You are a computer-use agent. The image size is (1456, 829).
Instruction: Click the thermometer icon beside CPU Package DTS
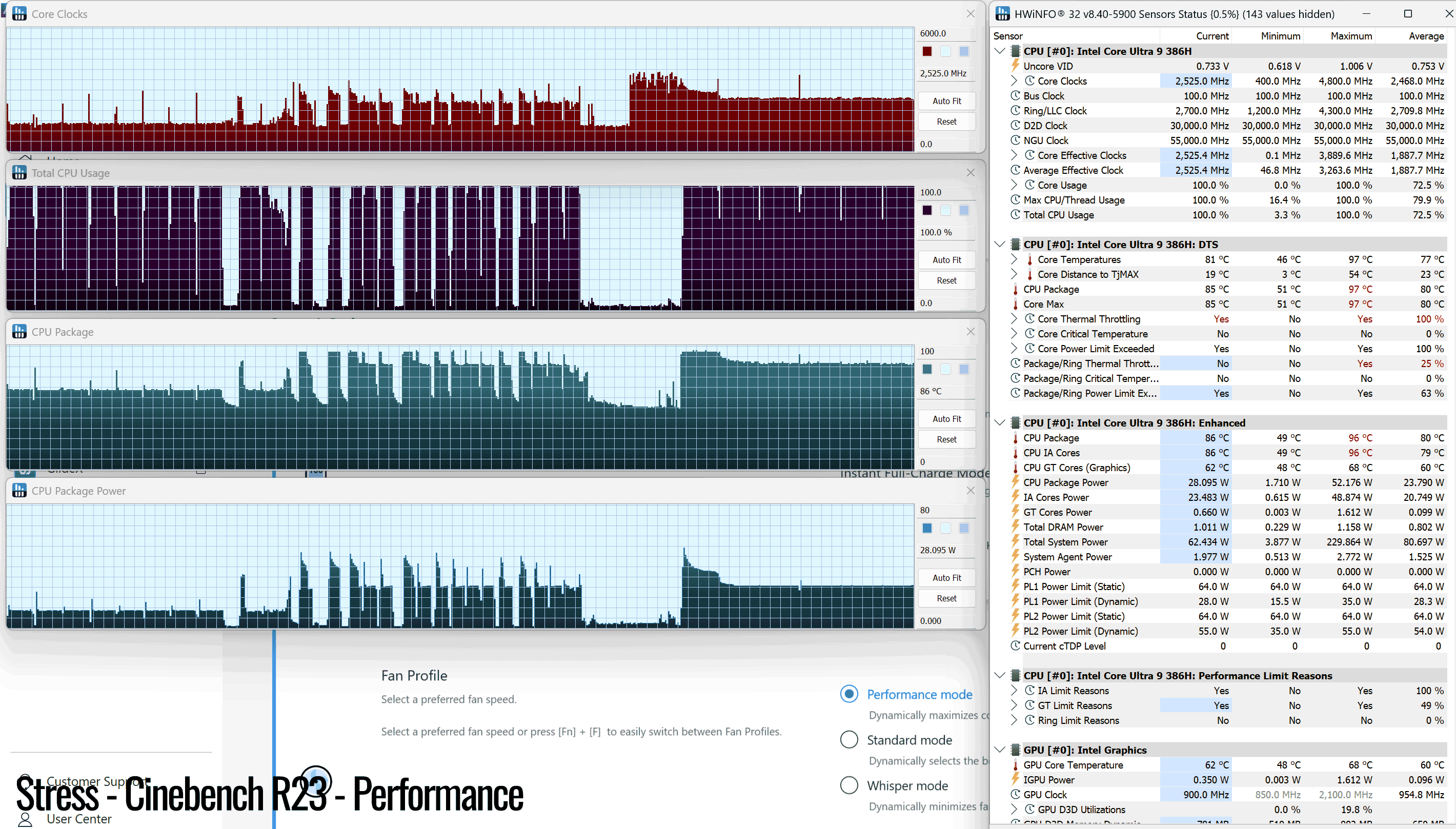(1016, 289)
